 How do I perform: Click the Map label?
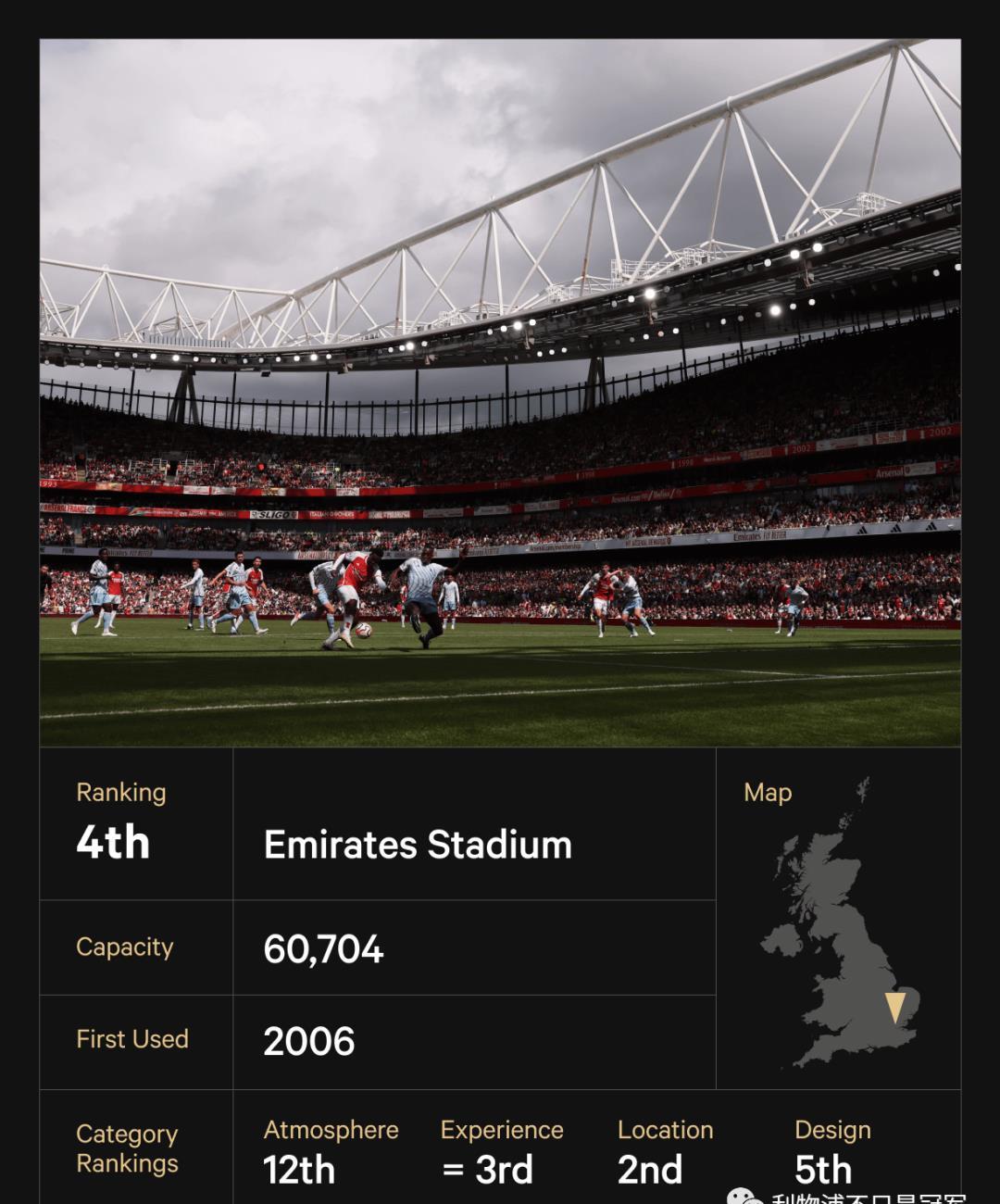(768, 793)
